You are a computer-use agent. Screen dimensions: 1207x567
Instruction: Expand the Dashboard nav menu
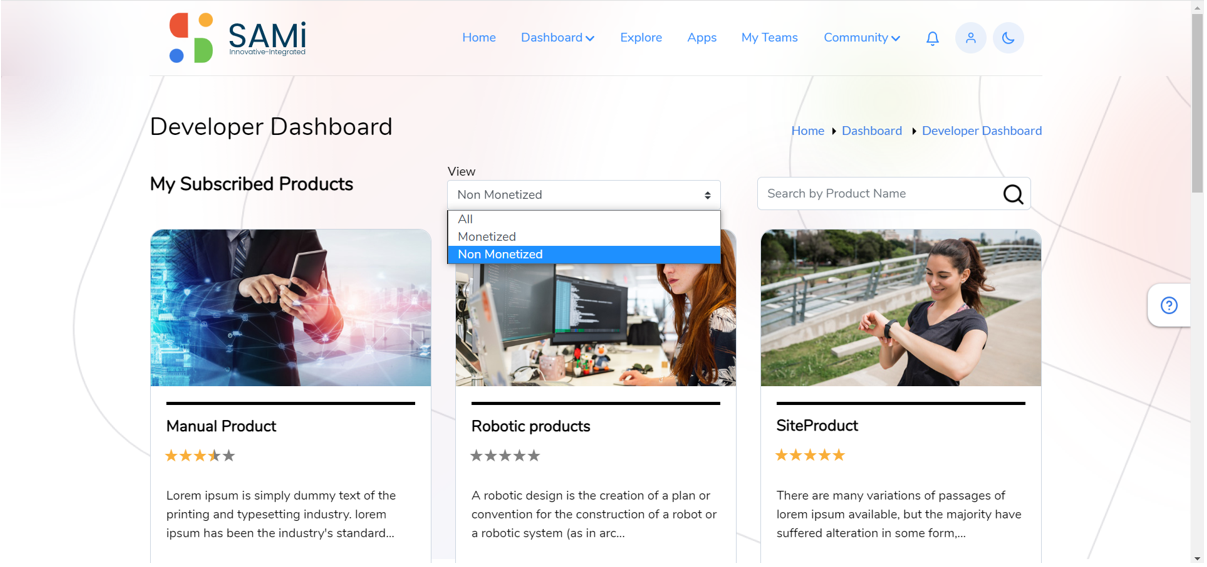tap(557, 38)
